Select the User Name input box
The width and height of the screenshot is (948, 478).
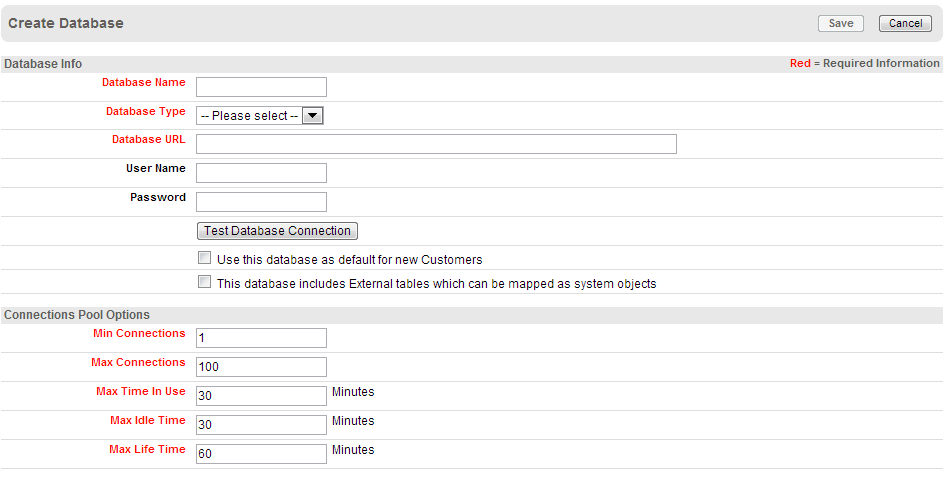[x=261, y=173]
